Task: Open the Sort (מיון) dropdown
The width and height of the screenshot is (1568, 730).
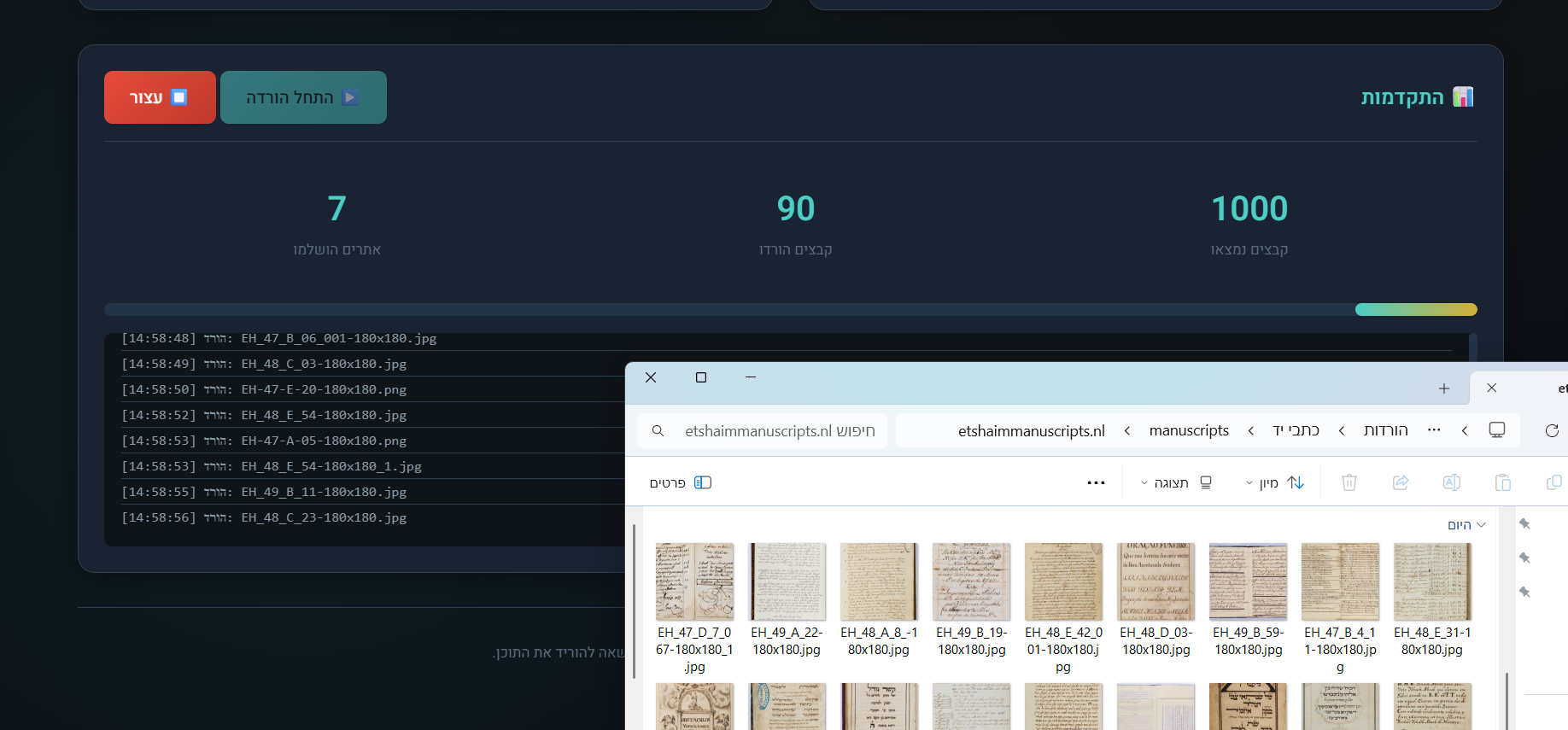Action: pyautogui.click(x=1275, y=482)
